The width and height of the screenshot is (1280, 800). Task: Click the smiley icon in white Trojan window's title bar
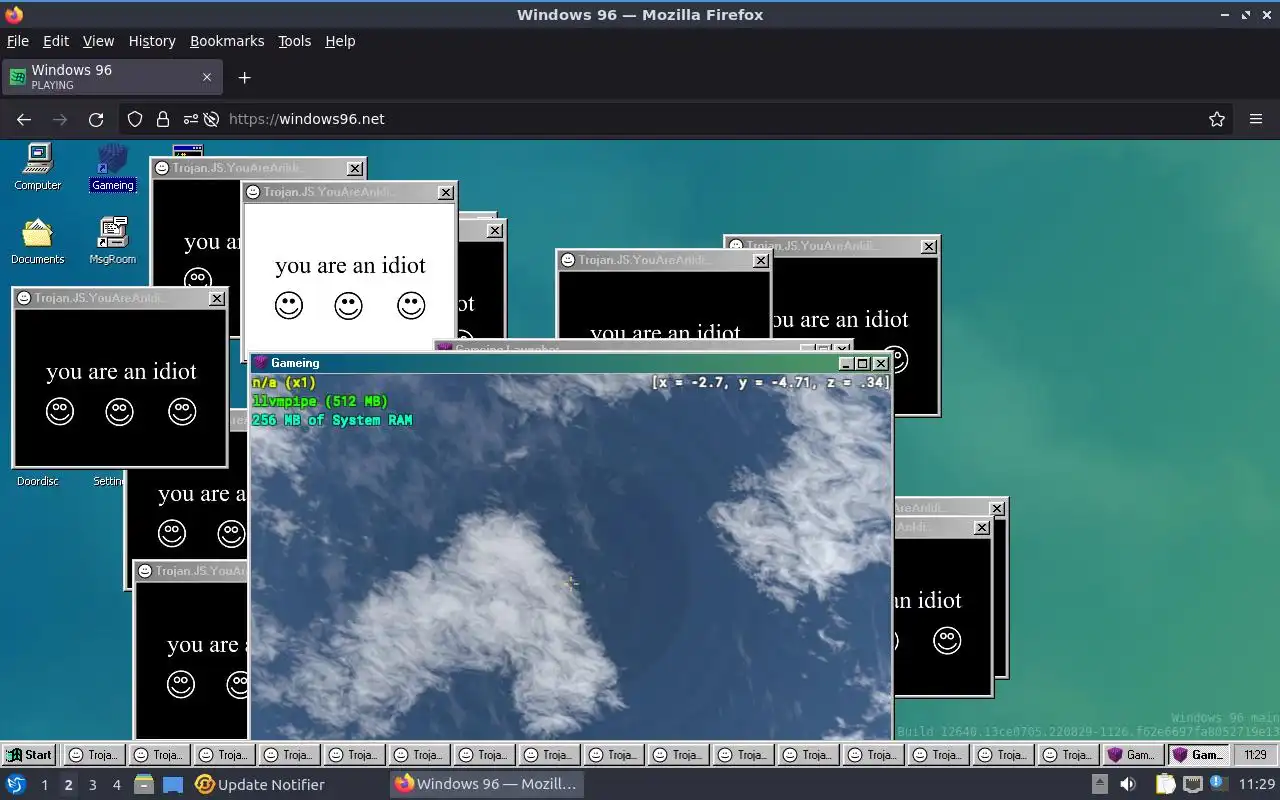tap(253, 192)
